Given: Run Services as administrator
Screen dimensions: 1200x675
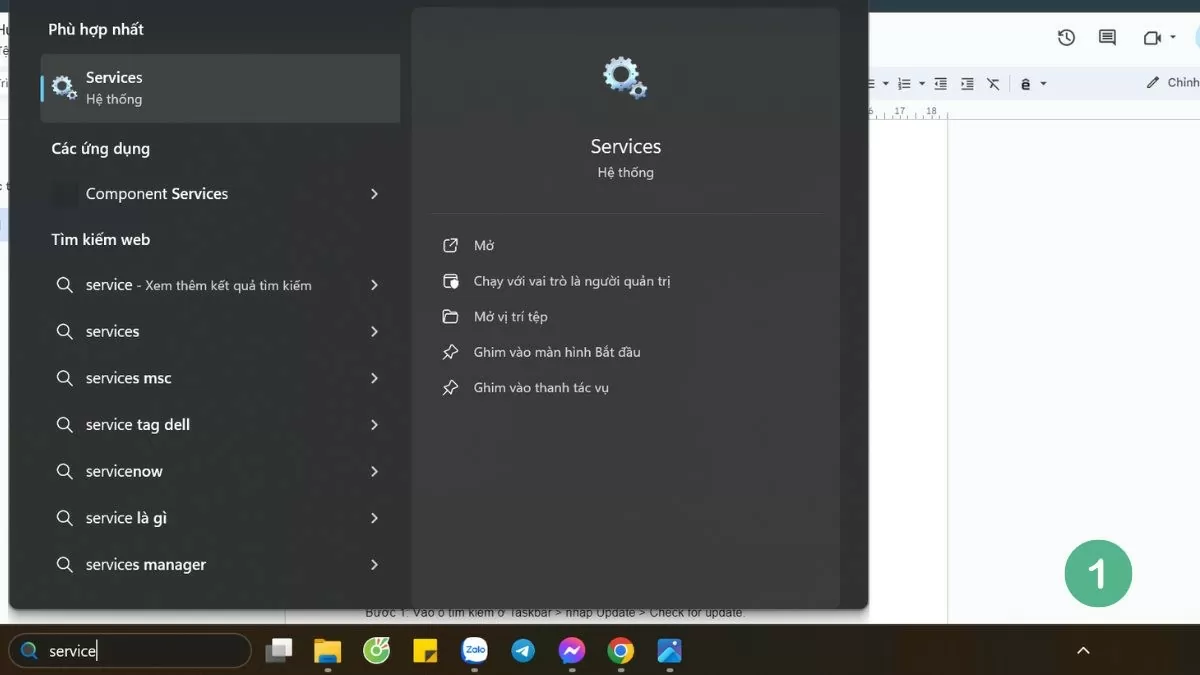Looking at the screenshot, I should (572, 281).
